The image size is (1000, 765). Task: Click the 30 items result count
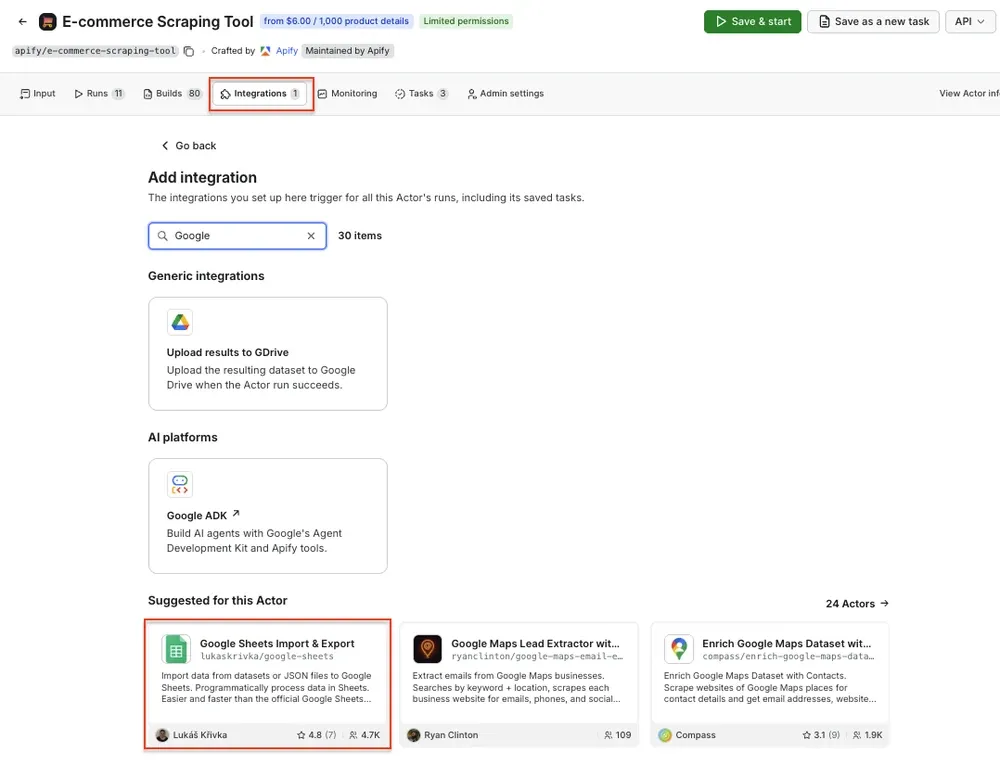360,236
